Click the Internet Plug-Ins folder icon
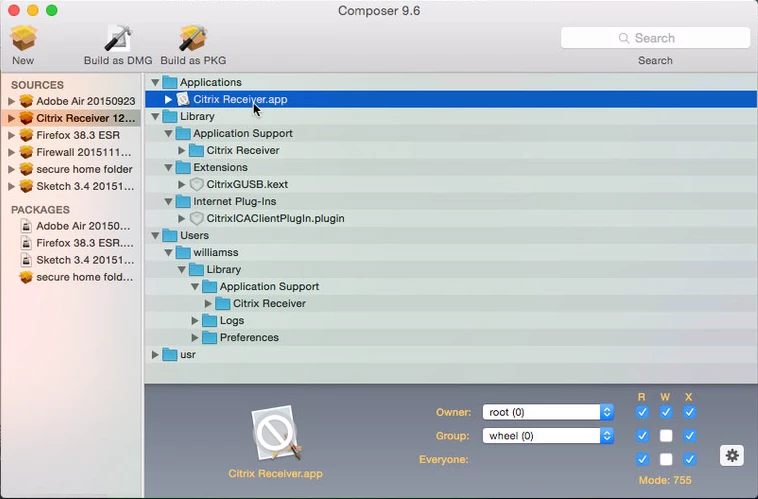 [x=183, y=201]
